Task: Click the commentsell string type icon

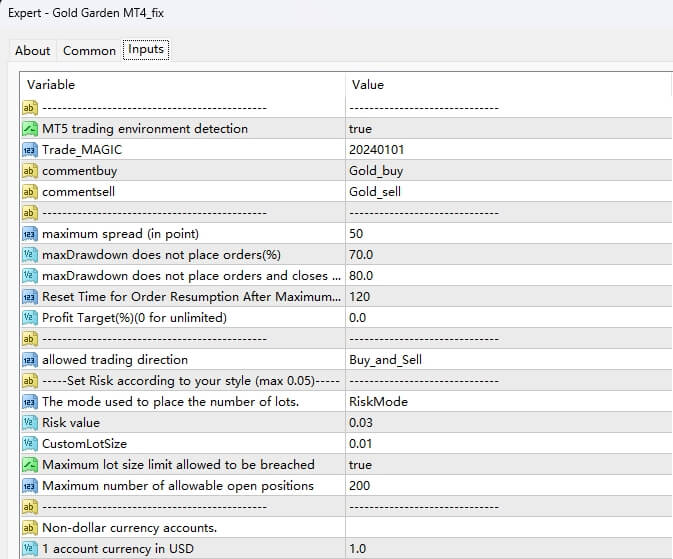Action: [30, 191]
